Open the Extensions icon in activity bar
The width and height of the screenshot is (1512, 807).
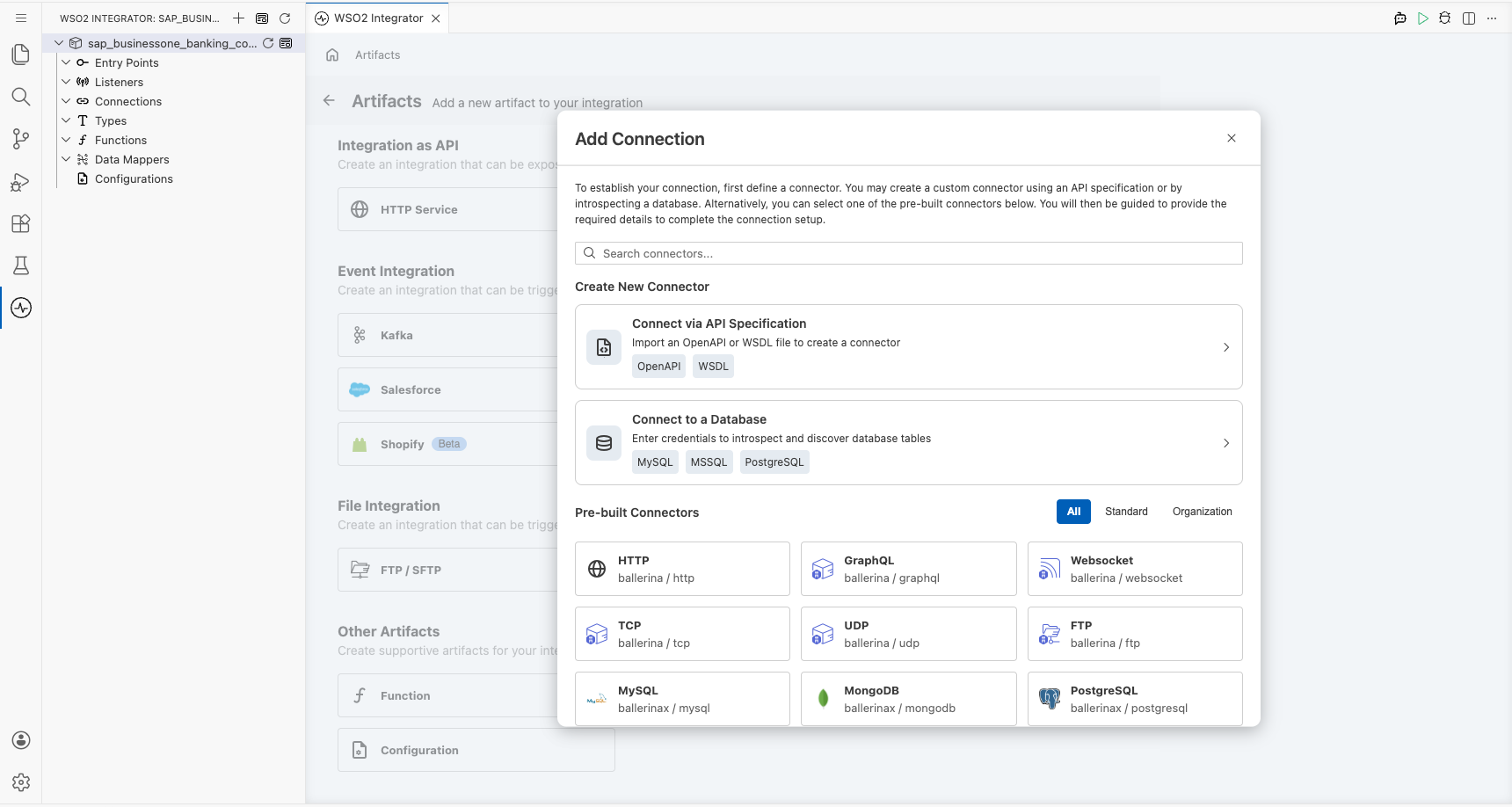21,223
